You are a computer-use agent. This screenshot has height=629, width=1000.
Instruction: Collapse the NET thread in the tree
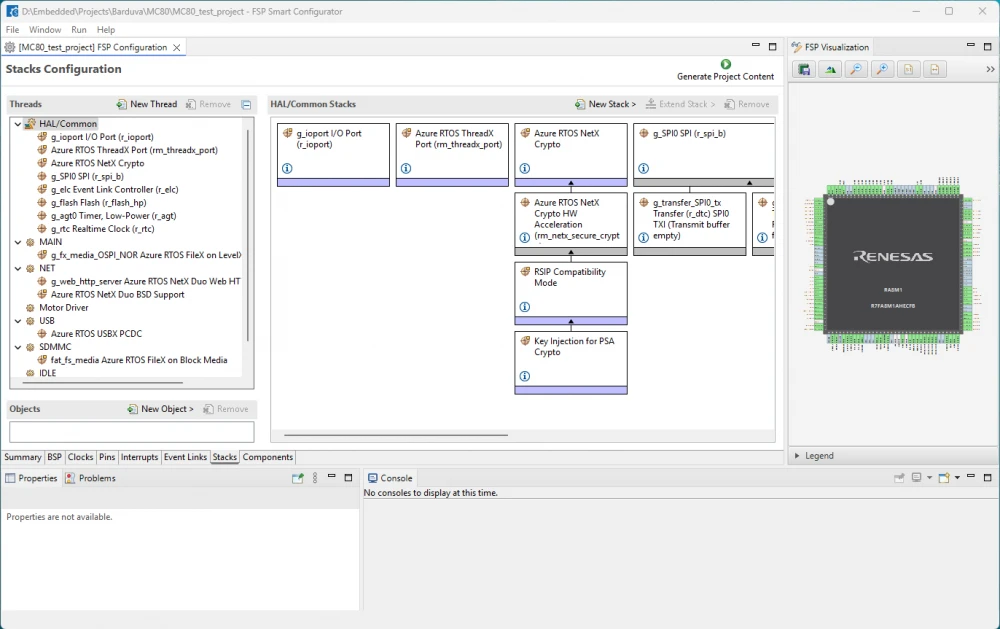17,268
